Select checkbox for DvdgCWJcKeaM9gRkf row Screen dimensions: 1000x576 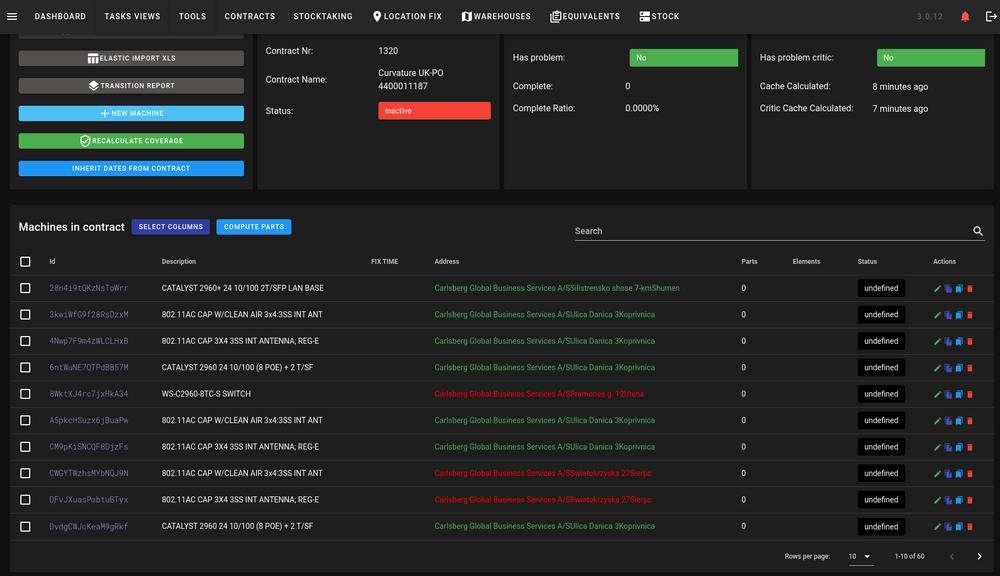(x=25, y=526)
